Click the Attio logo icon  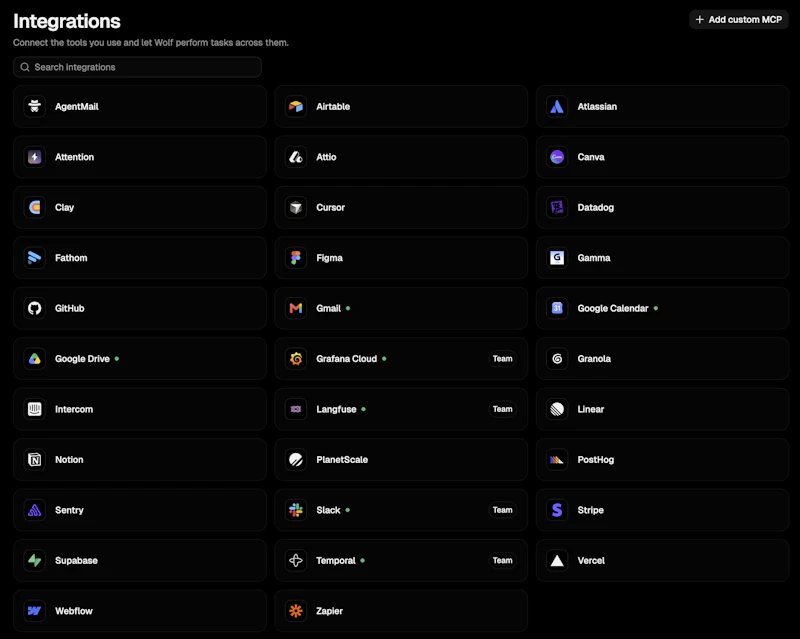(x=296, y=157)
